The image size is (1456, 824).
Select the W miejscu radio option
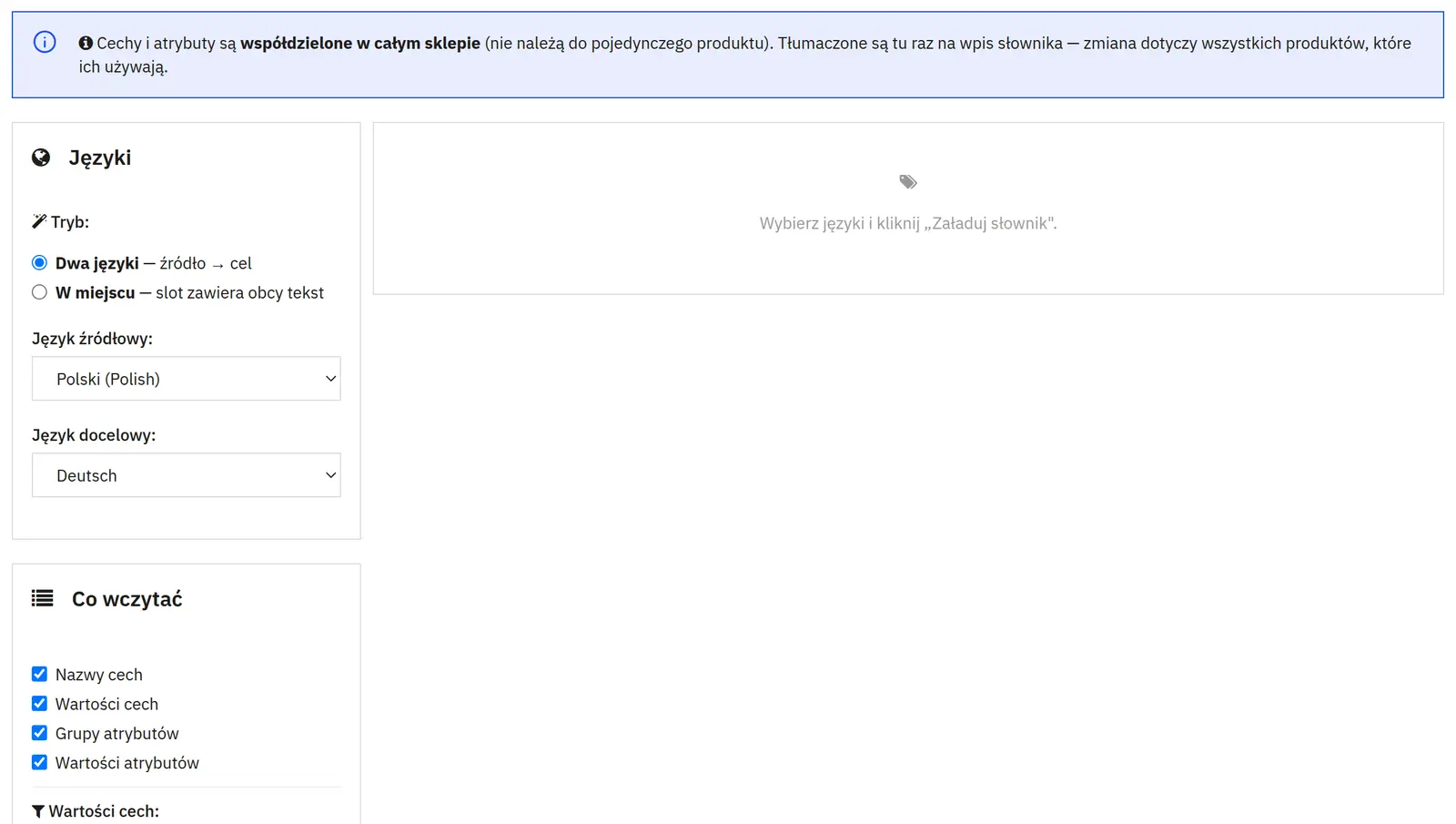point(39,292)
